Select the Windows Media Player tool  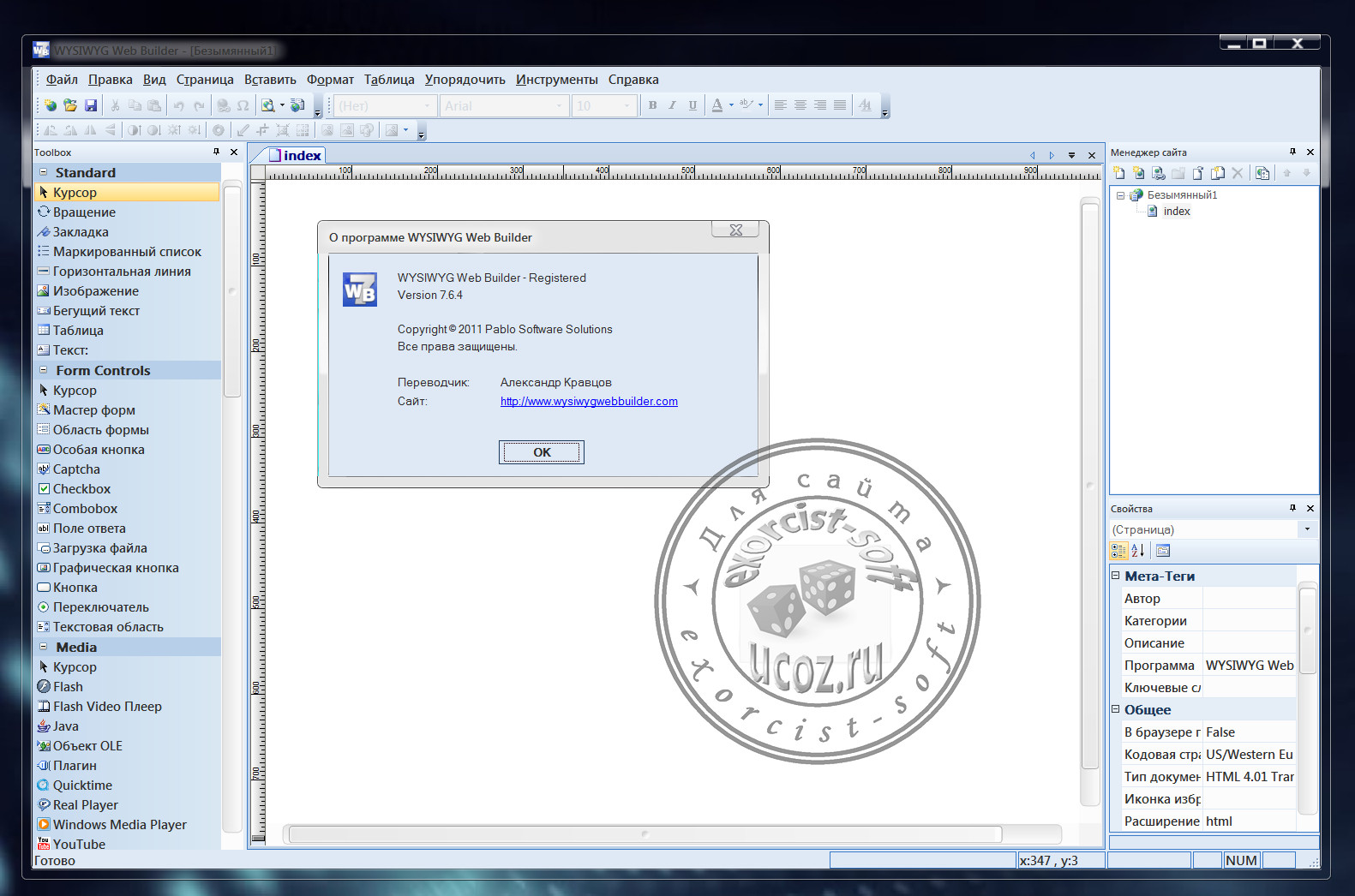tap(119, 825)
